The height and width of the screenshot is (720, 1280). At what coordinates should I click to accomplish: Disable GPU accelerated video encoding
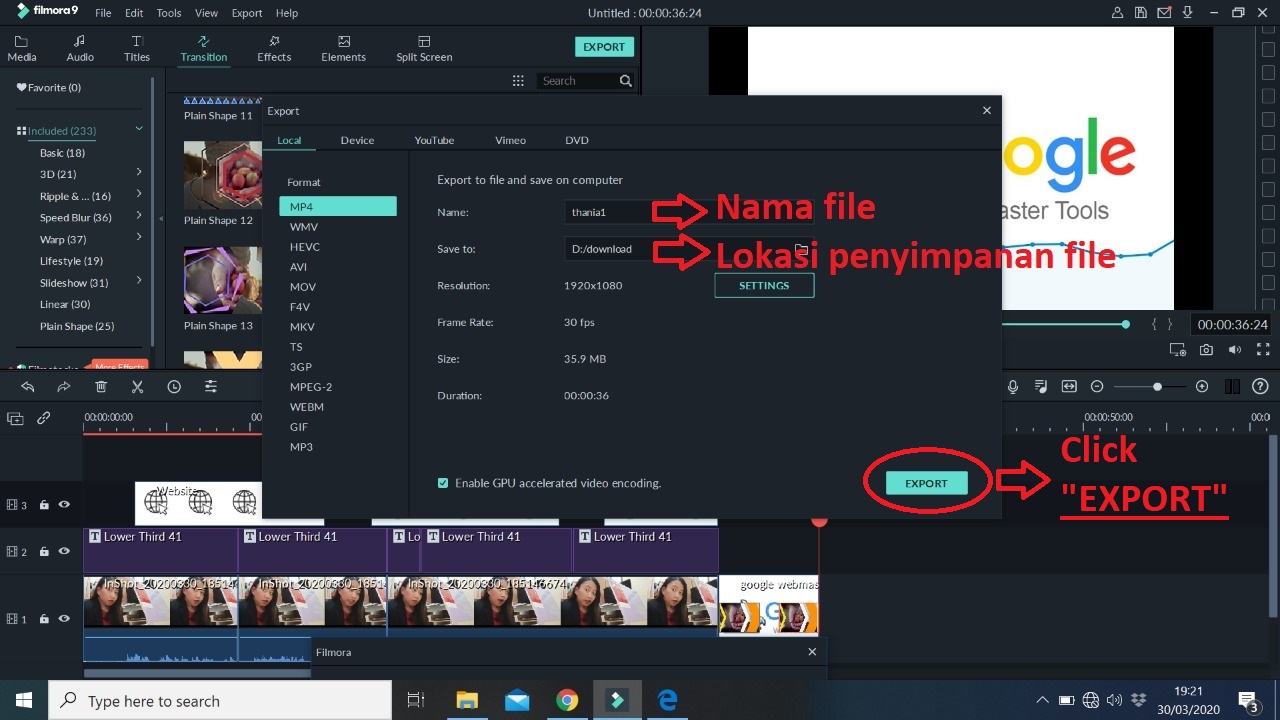[443, 482]
